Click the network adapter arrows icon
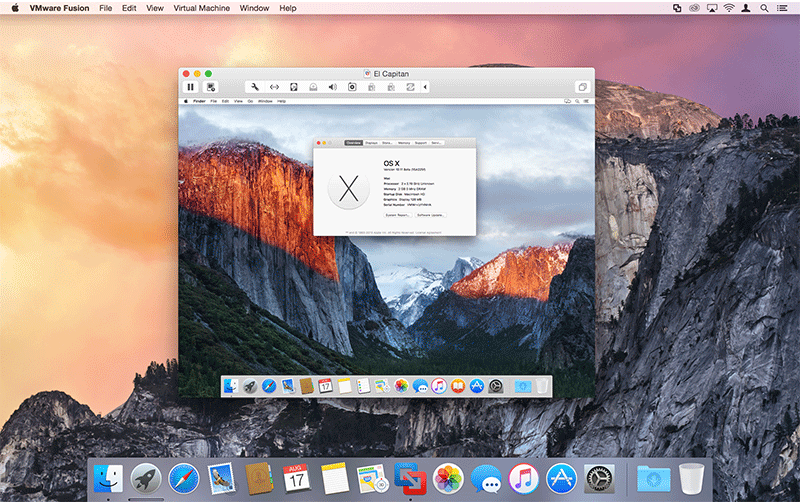800x502 pixels. [x=274, y=87]
